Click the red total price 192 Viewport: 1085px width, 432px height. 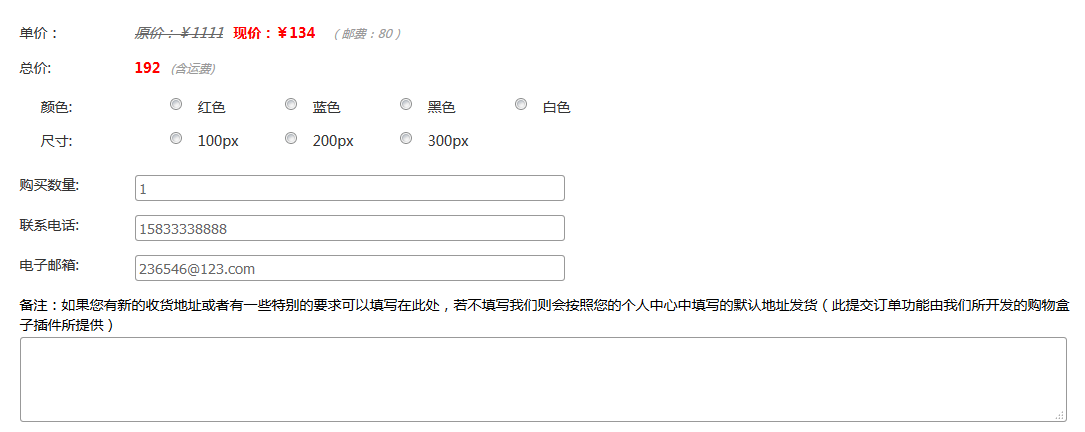(147, 68)
